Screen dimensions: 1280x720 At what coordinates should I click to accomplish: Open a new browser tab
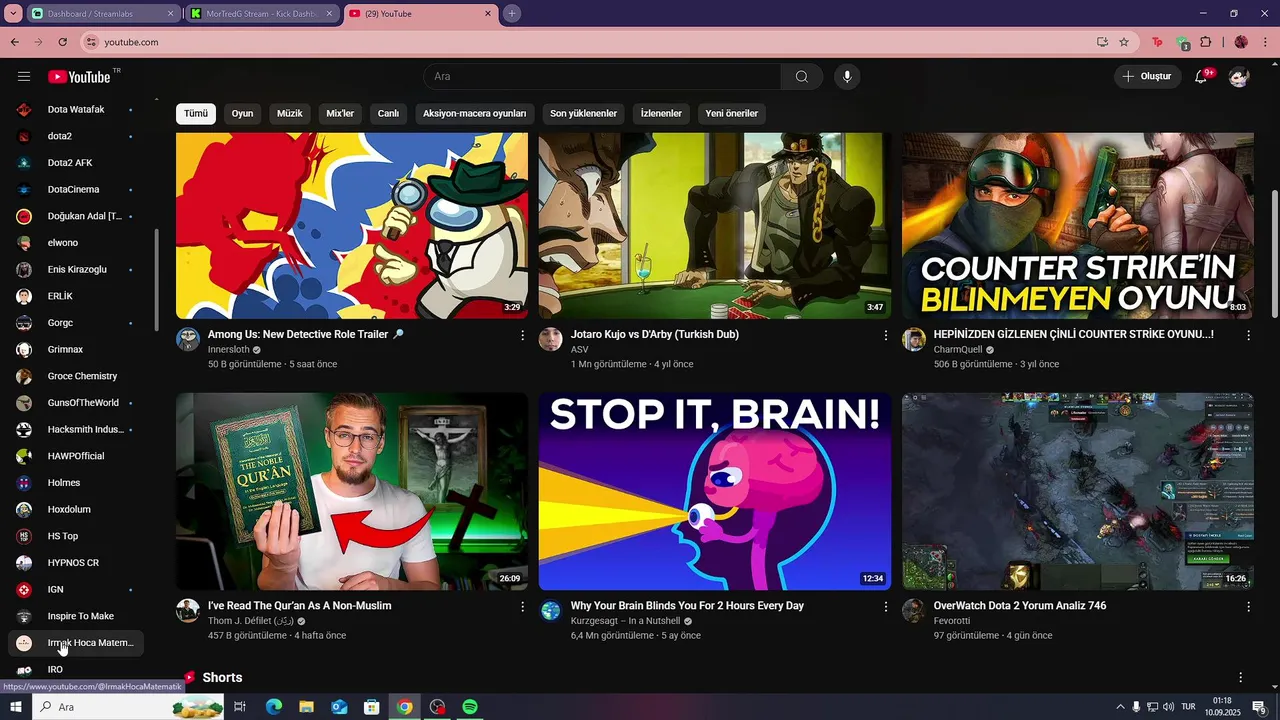[512, 14]
